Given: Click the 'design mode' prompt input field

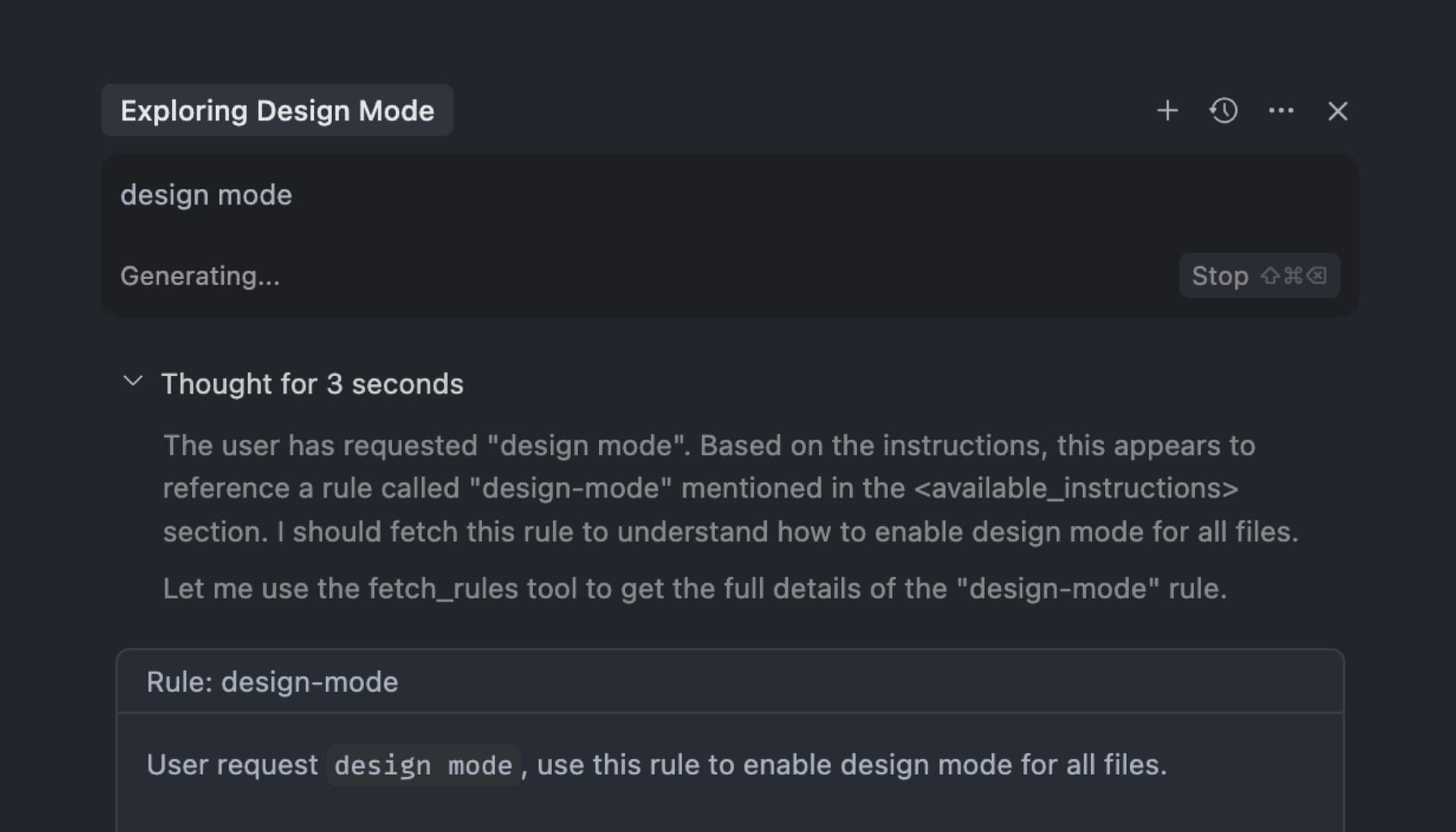Looking at the screenshot, I should (x=207, y=195).
